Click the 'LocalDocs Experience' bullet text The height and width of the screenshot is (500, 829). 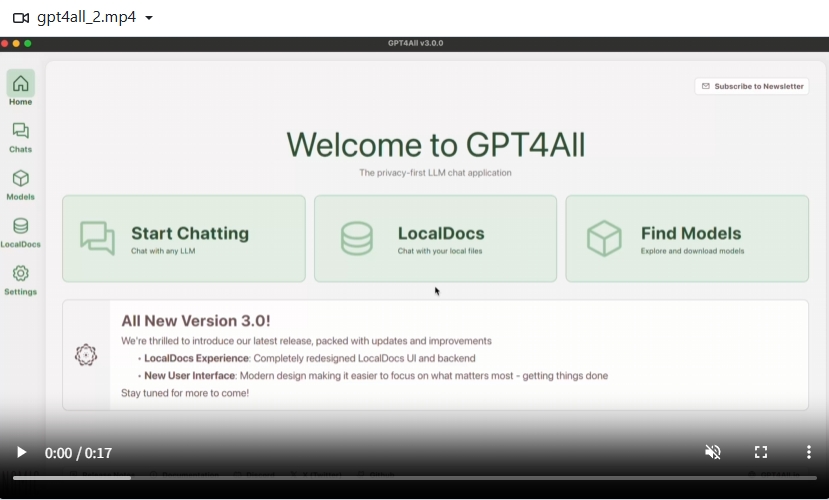(196, 358)
